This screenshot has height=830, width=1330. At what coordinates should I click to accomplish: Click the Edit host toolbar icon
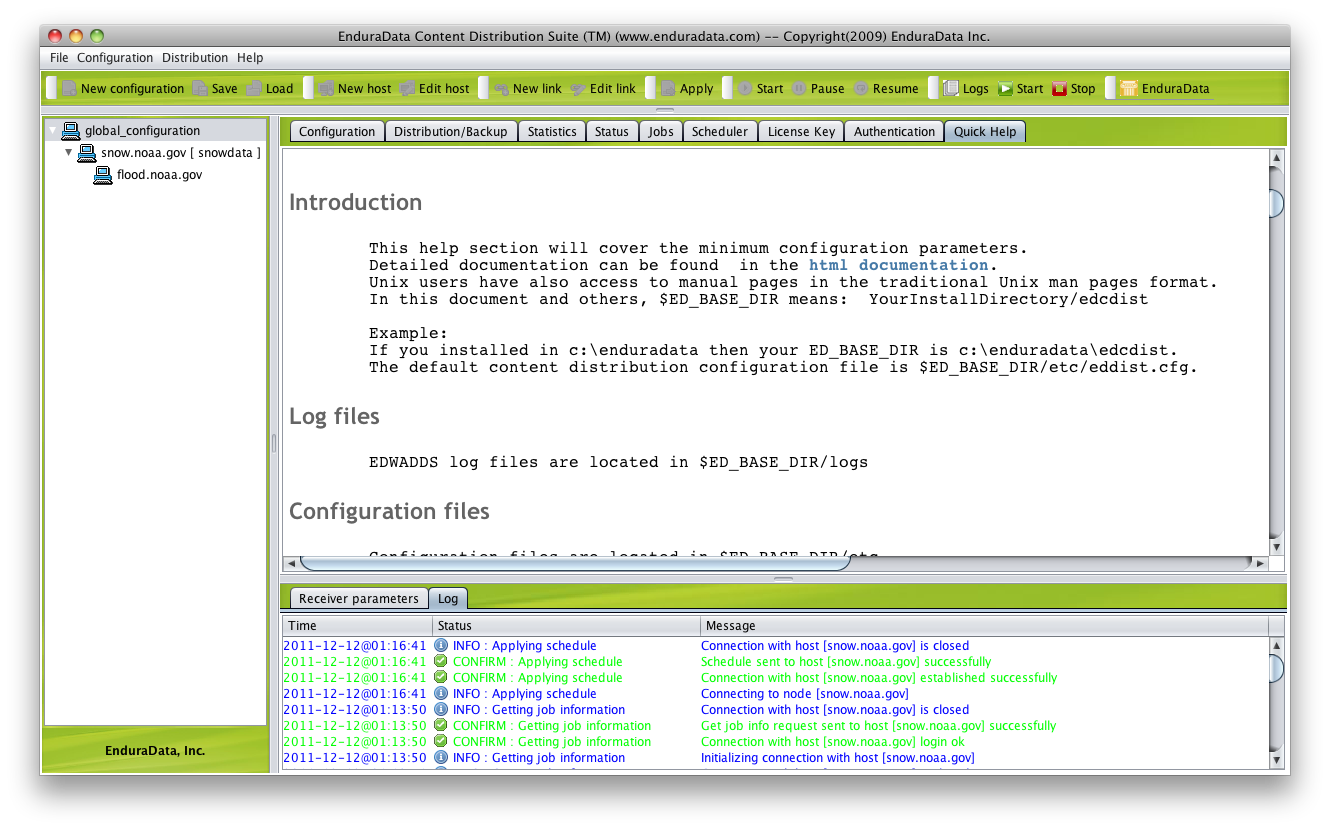(x=407, y=88)
